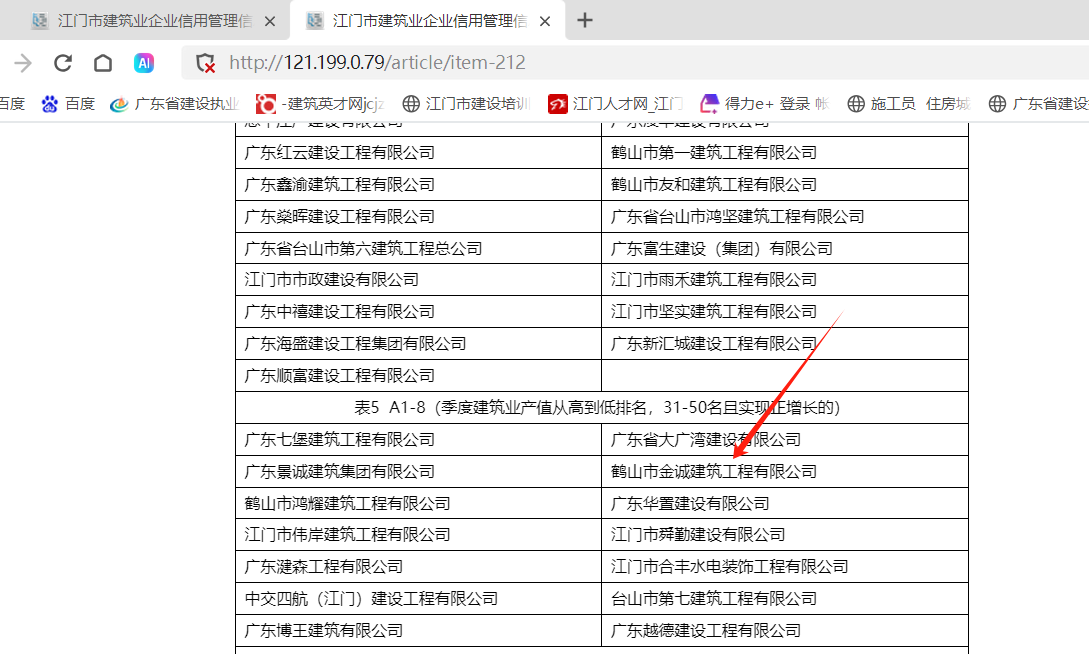The width and height of the screenshot is (1089, 654).
Task: Click the cell 广东博王建筑有限公司
Action: point(419,630)
